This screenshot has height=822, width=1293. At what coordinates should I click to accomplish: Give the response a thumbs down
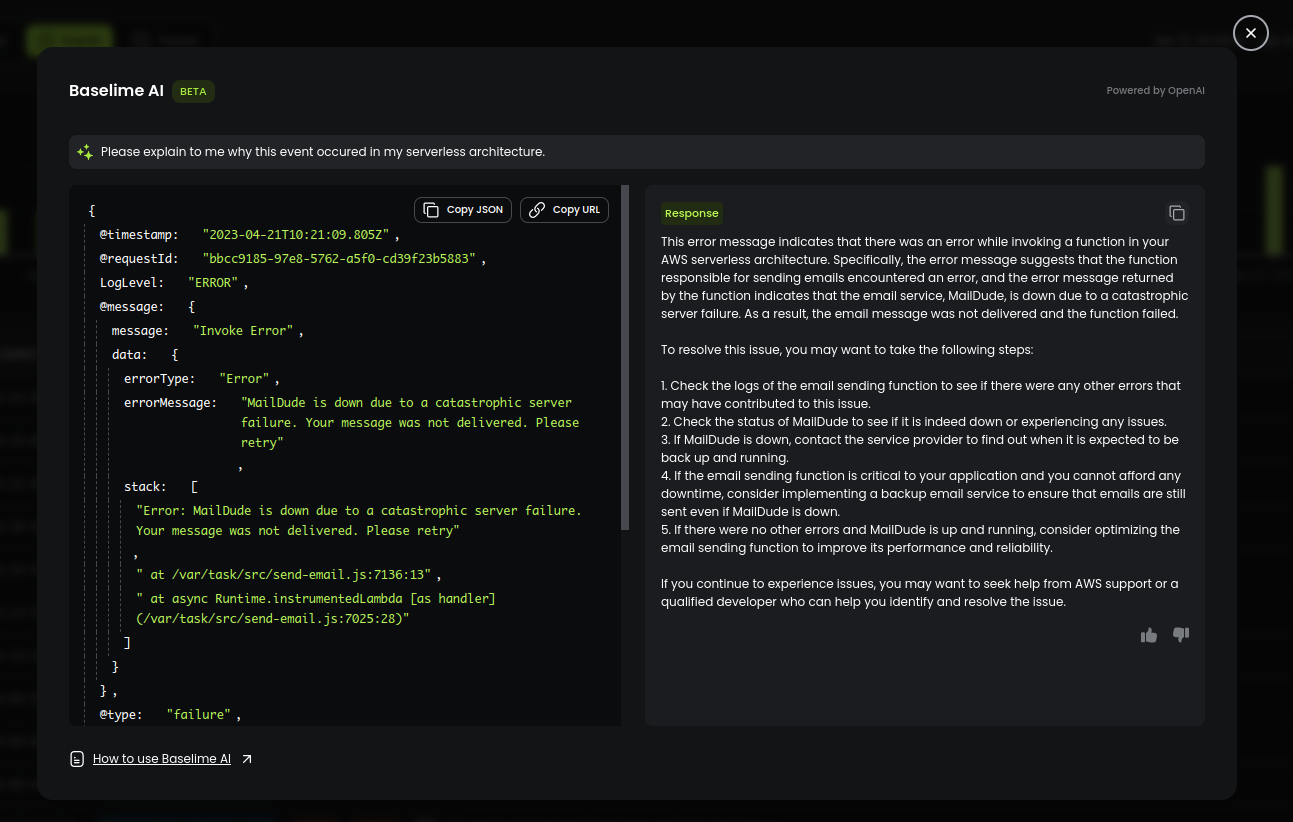pos(1181,635)
